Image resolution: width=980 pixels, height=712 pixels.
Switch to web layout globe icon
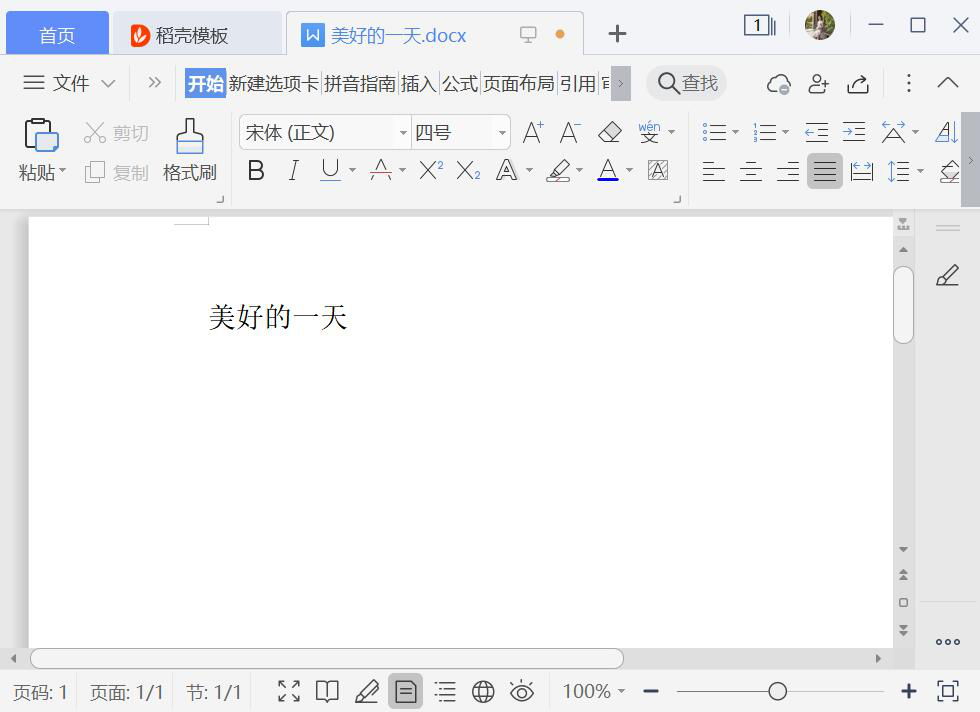click(483, 691)
